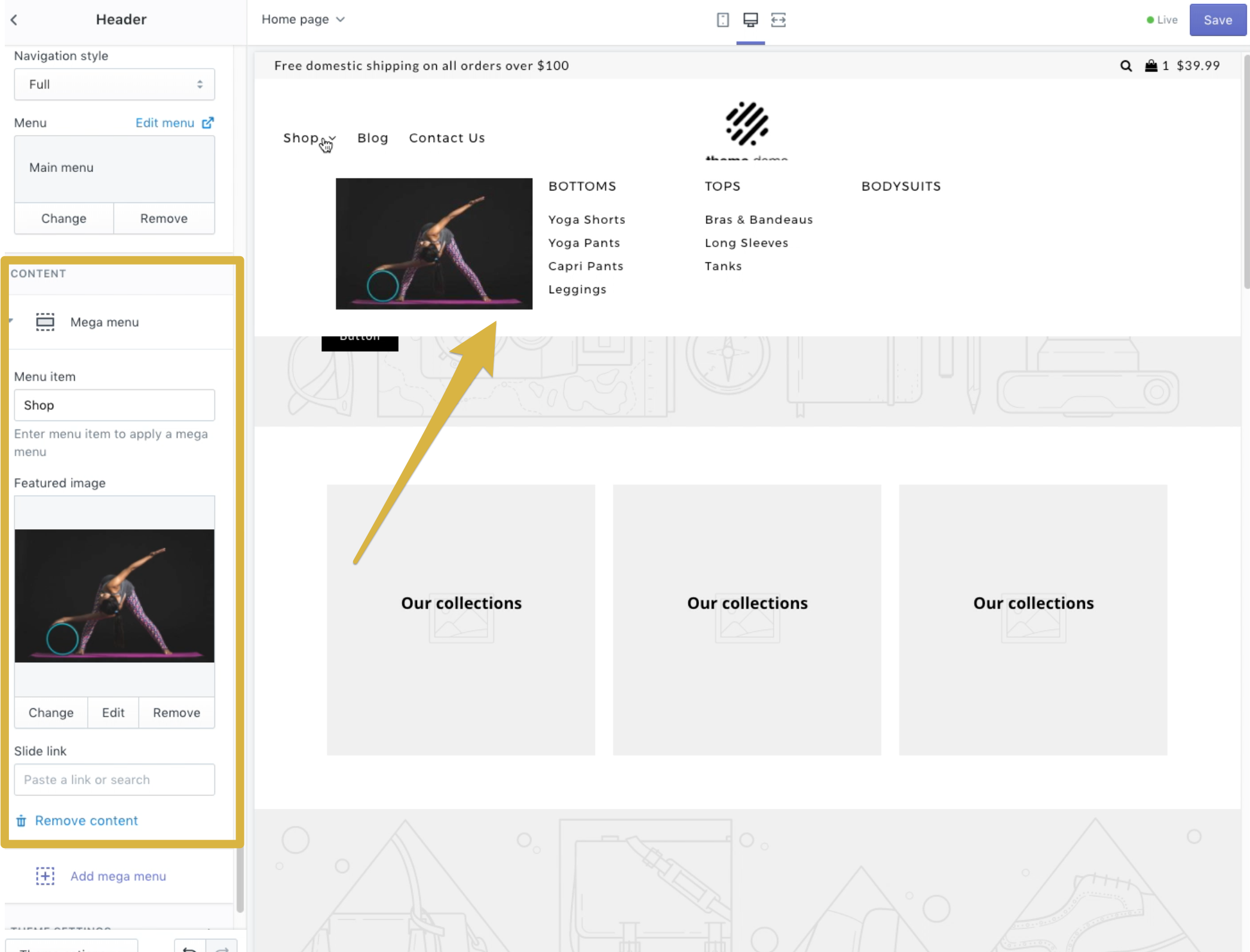Click the Add mega menu plus icon
Viewport: 1250px width, 952px height.
point(45,876)
